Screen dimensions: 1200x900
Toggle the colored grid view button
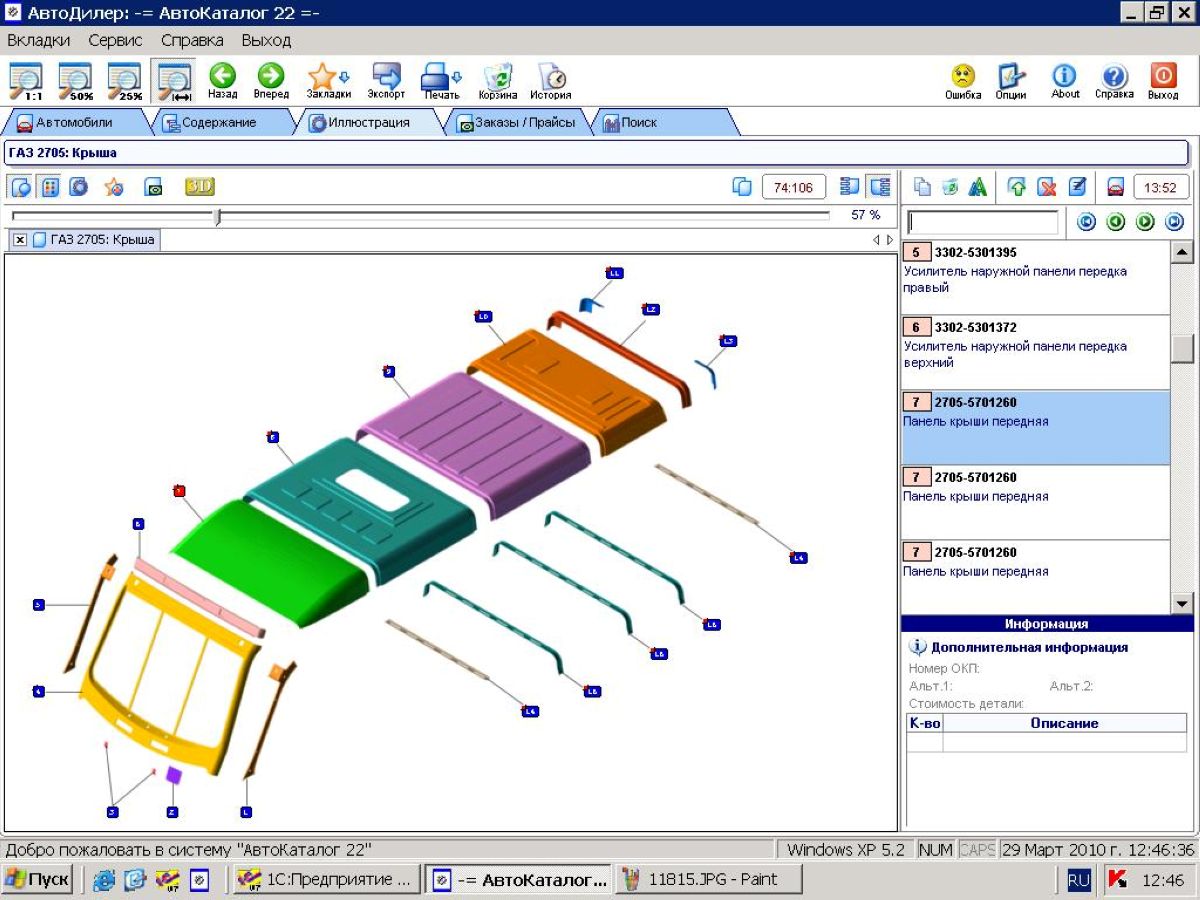tap(49, 187)
